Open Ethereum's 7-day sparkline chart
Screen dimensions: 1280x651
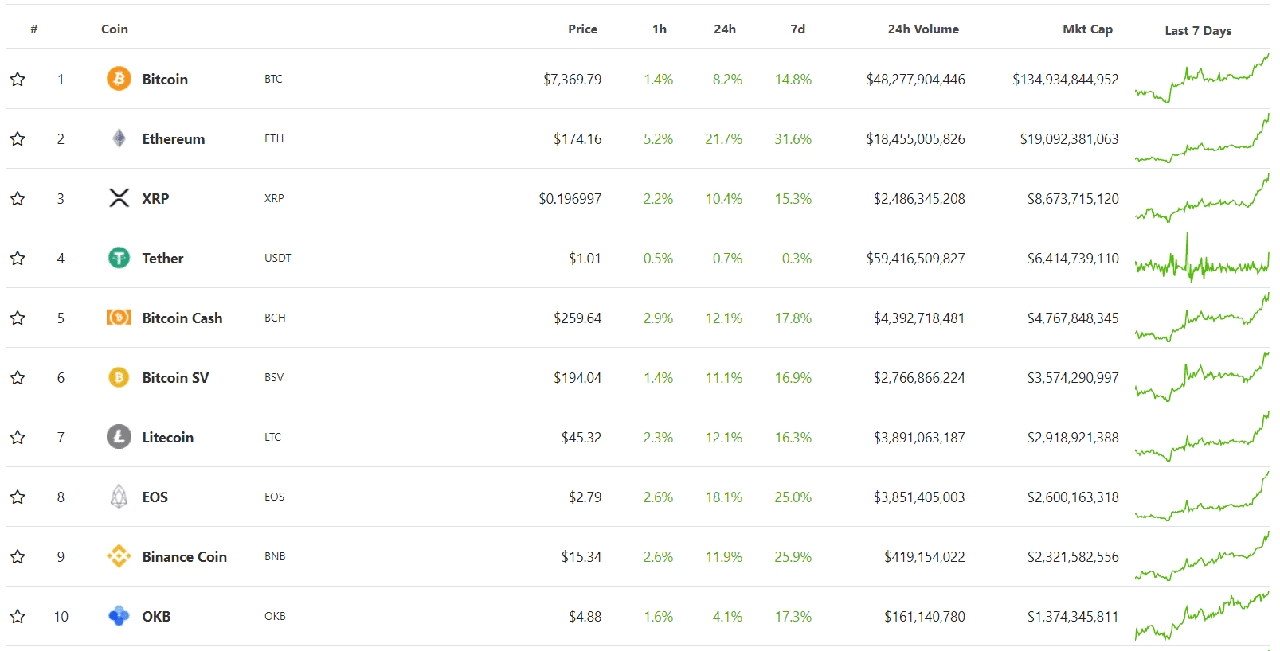[1202, 138]
